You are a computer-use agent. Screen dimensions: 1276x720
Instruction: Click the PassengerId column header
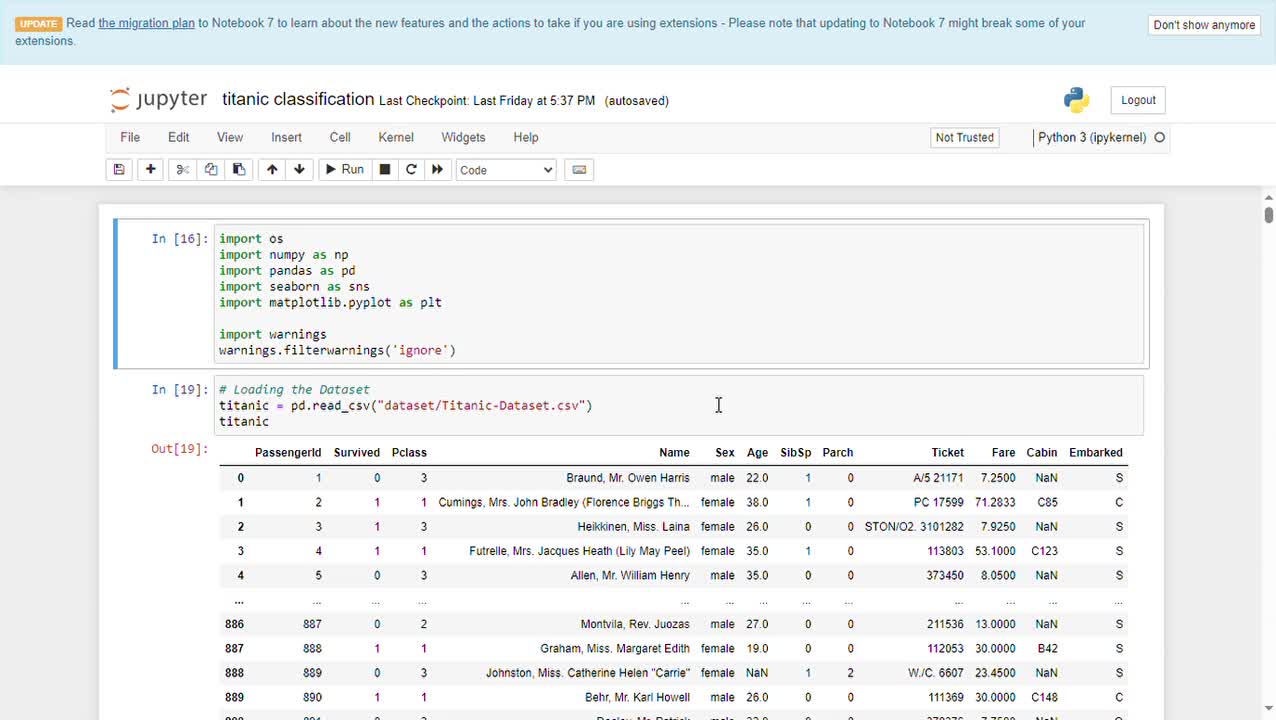coord(288,453)
